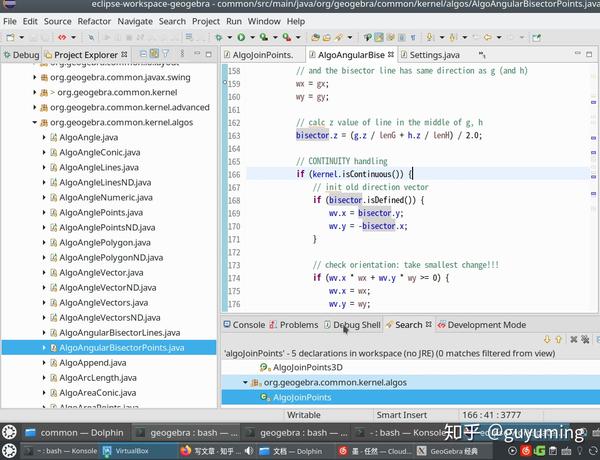
Task: Click the quick fix marker at line 159
Action: coord(225,82)
